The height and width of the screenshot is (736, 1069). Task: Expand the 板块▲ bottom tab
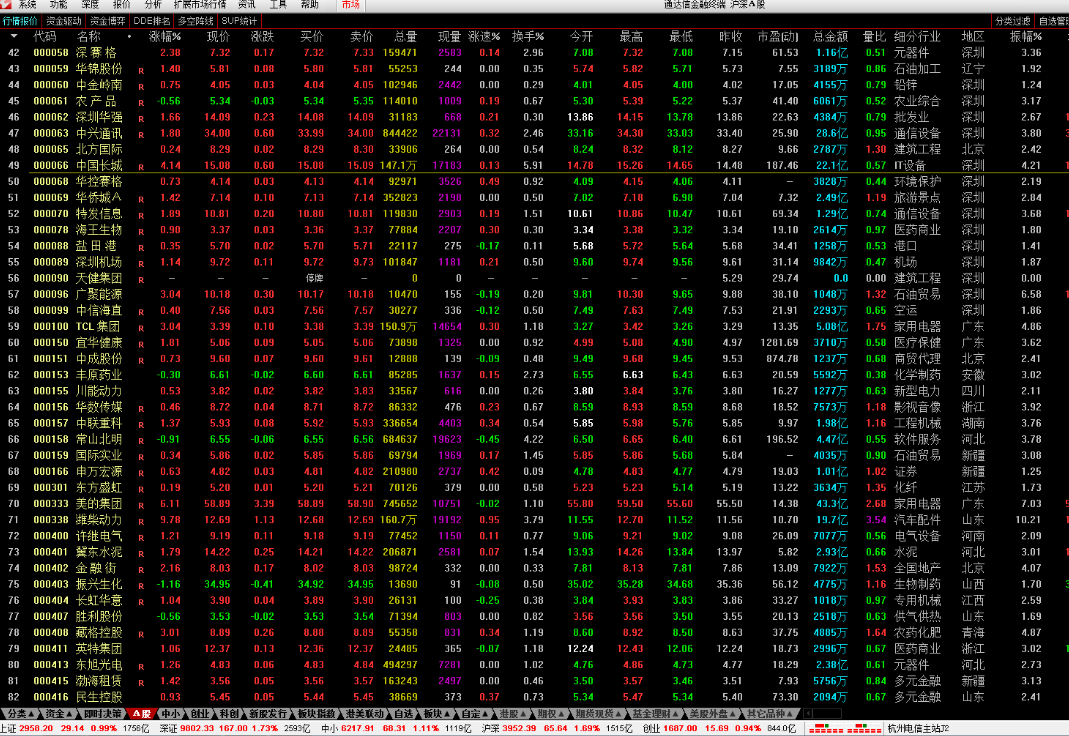(x=436, y=714)
